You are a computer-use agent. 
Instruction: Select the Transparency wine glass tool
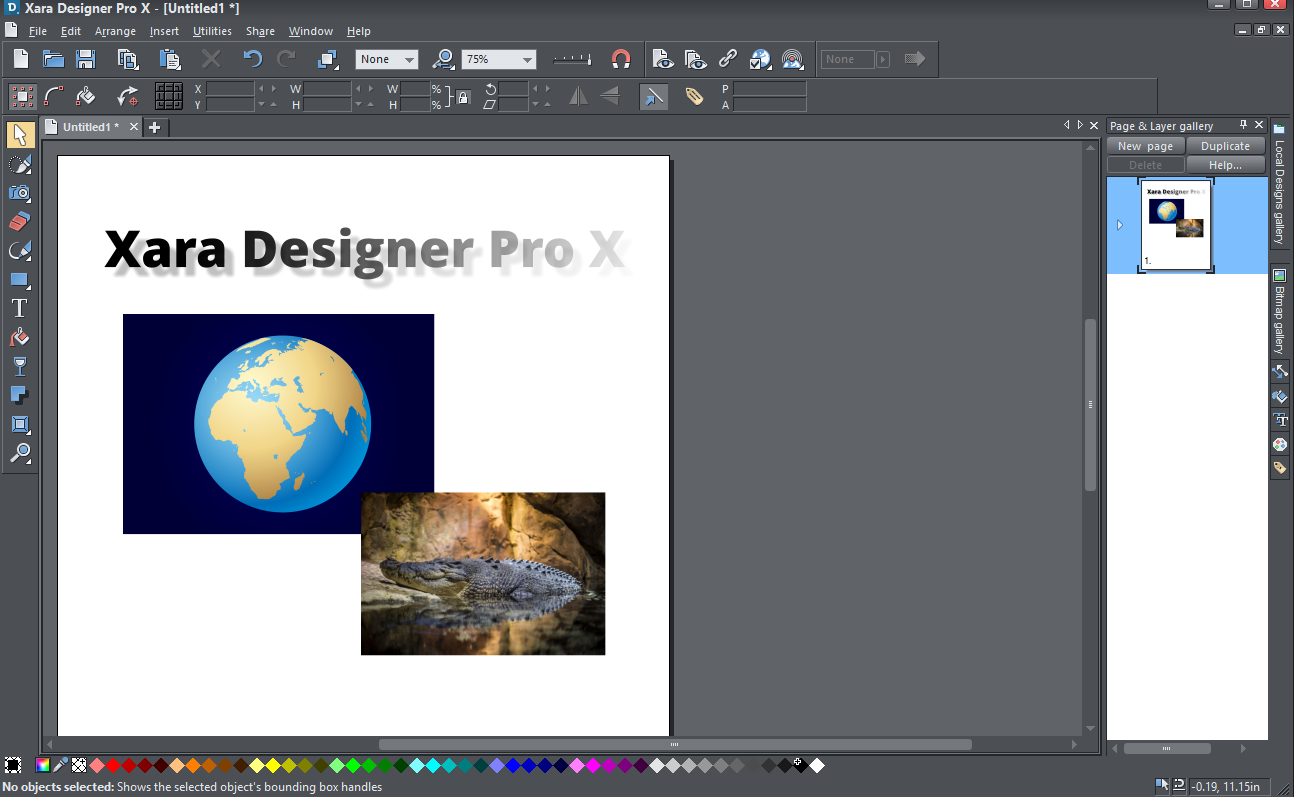(19, 366)
